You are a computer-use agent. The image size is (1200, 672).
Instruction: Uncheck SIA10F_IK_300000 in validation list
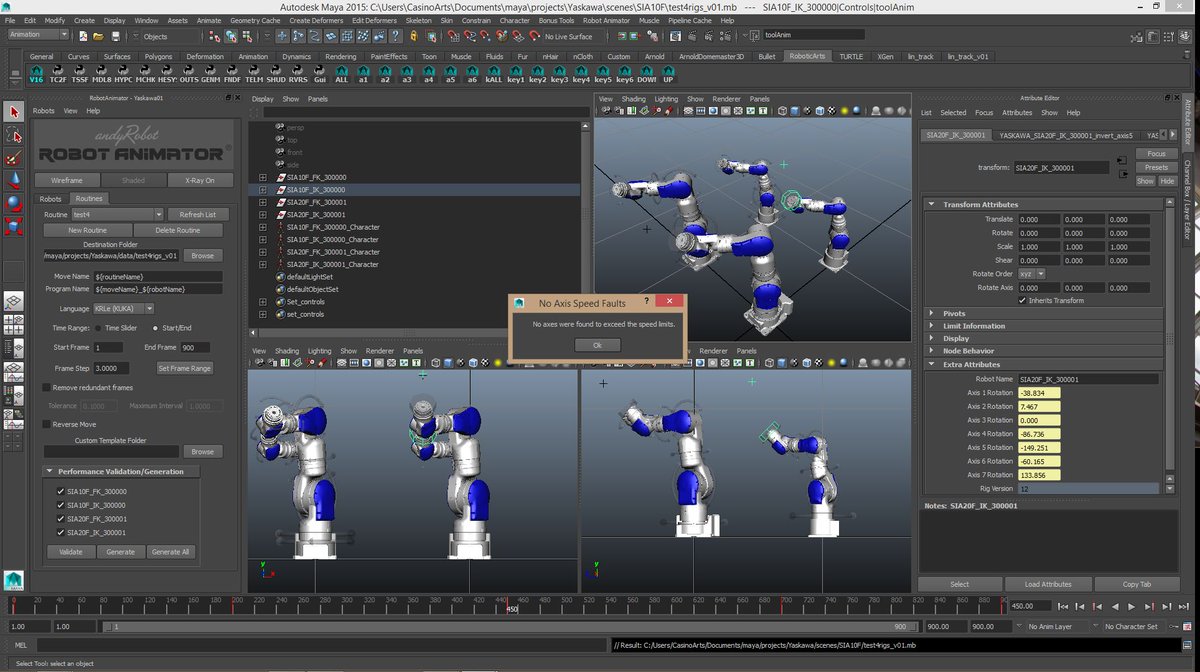coord(60,506)
